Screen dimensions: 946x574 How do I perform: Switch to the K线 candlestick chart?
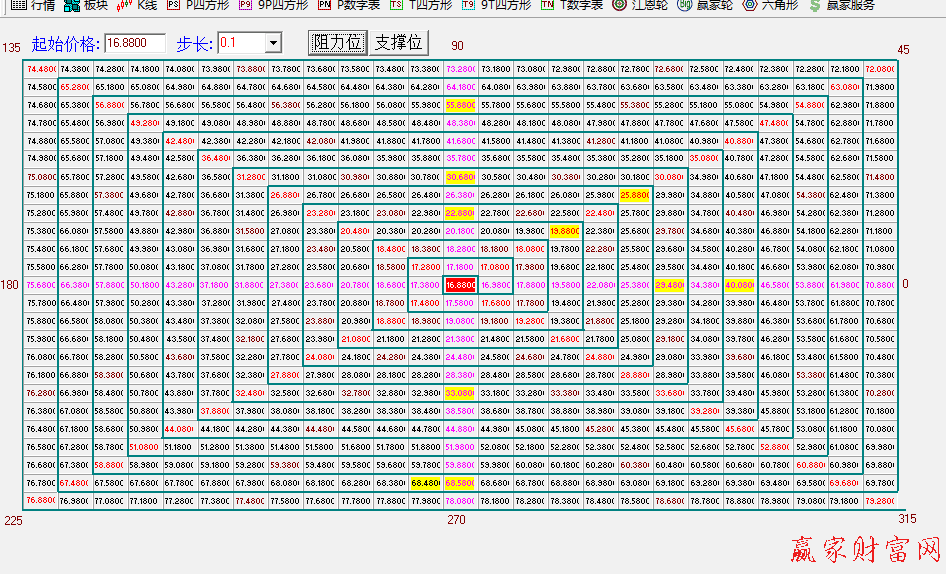click(x=138, y=5)
